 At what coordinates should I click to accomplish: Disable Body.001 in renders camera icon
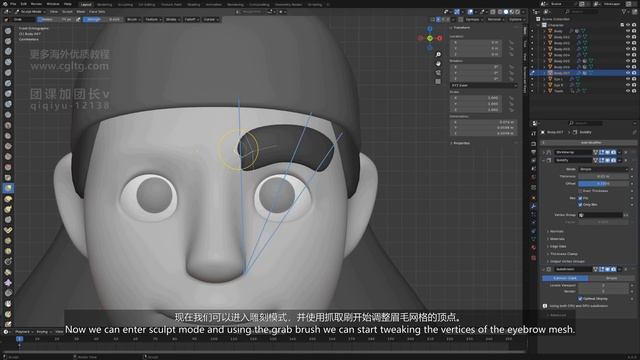[634, 37]
